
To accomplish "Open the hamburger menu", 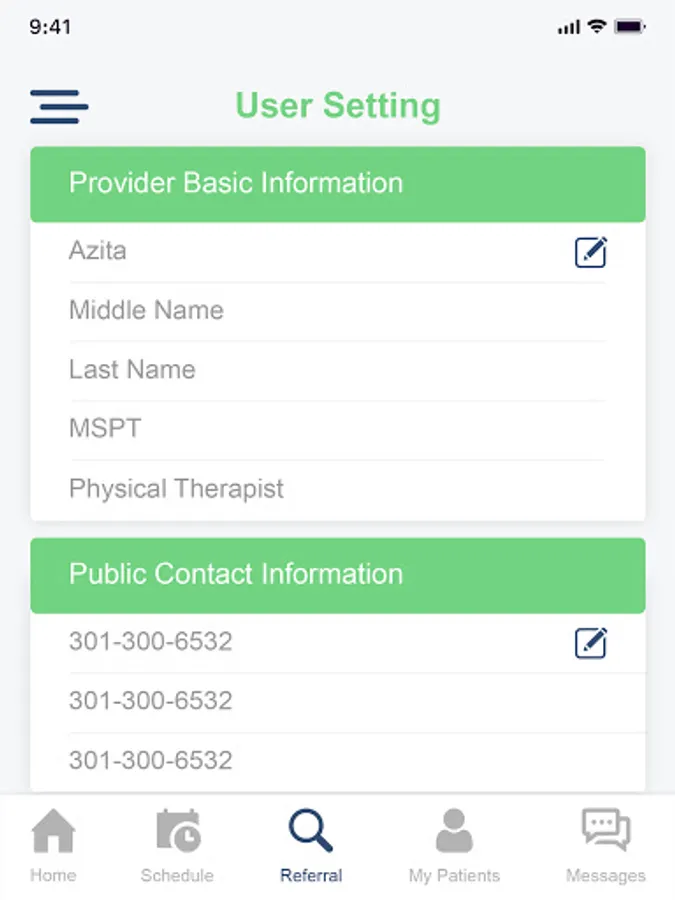I will point(59,106).
